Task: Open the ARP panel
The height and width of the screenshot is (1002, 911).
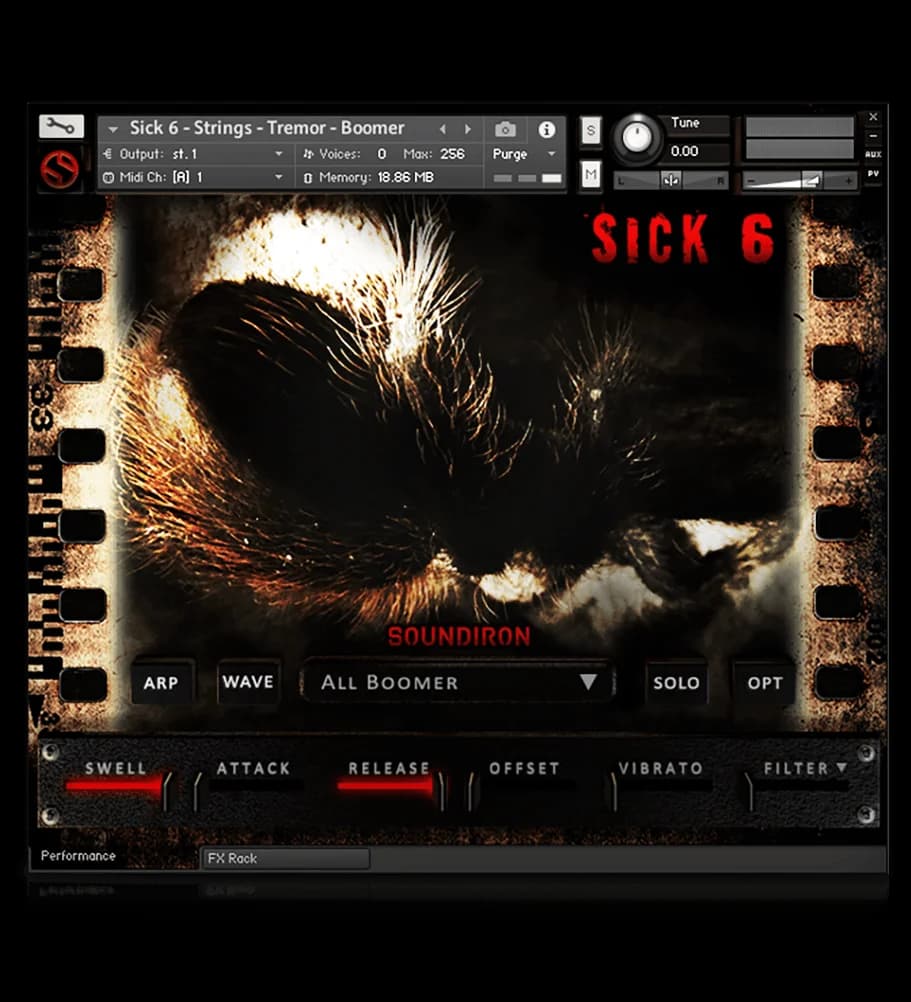Action: (163, 683)
